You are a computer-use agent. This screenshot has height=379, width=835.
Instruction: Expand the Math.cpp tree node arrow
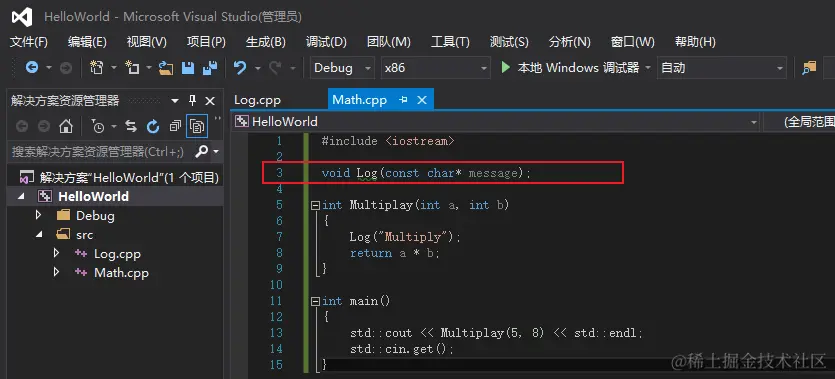click(x=56, y=273)
